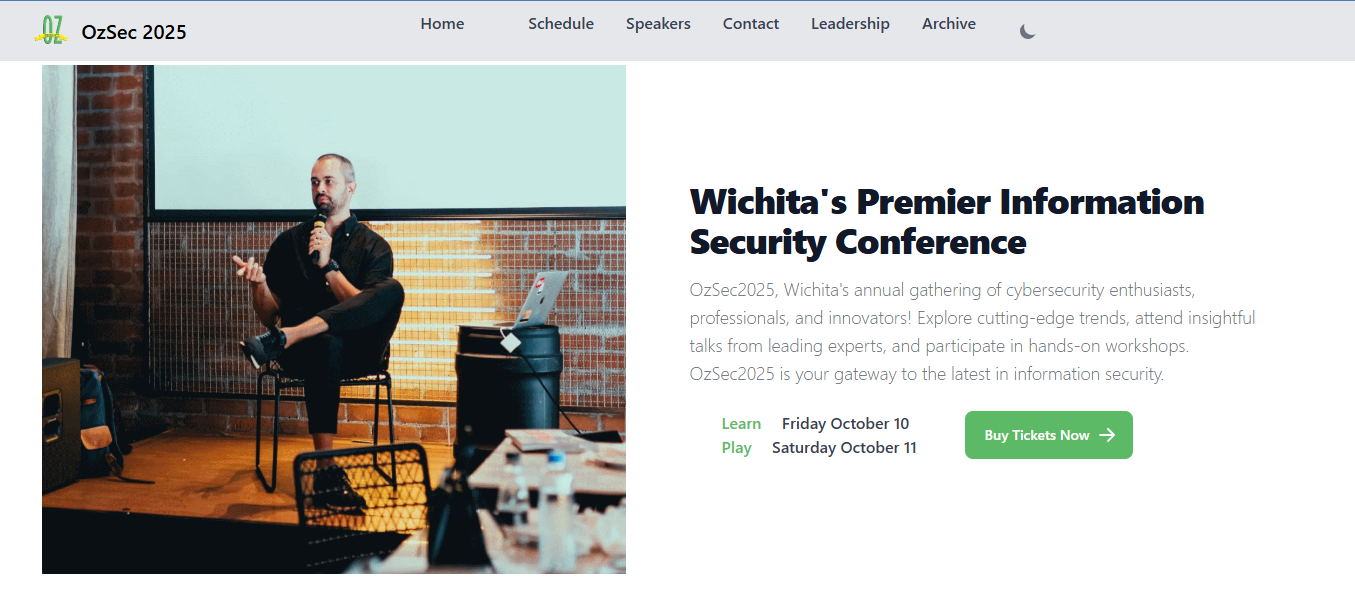Click the Wichita's Premier Information Security Conference heading
Image resolution: width=1355 pixels, height=595 pixels.
[x=947, y=221]
